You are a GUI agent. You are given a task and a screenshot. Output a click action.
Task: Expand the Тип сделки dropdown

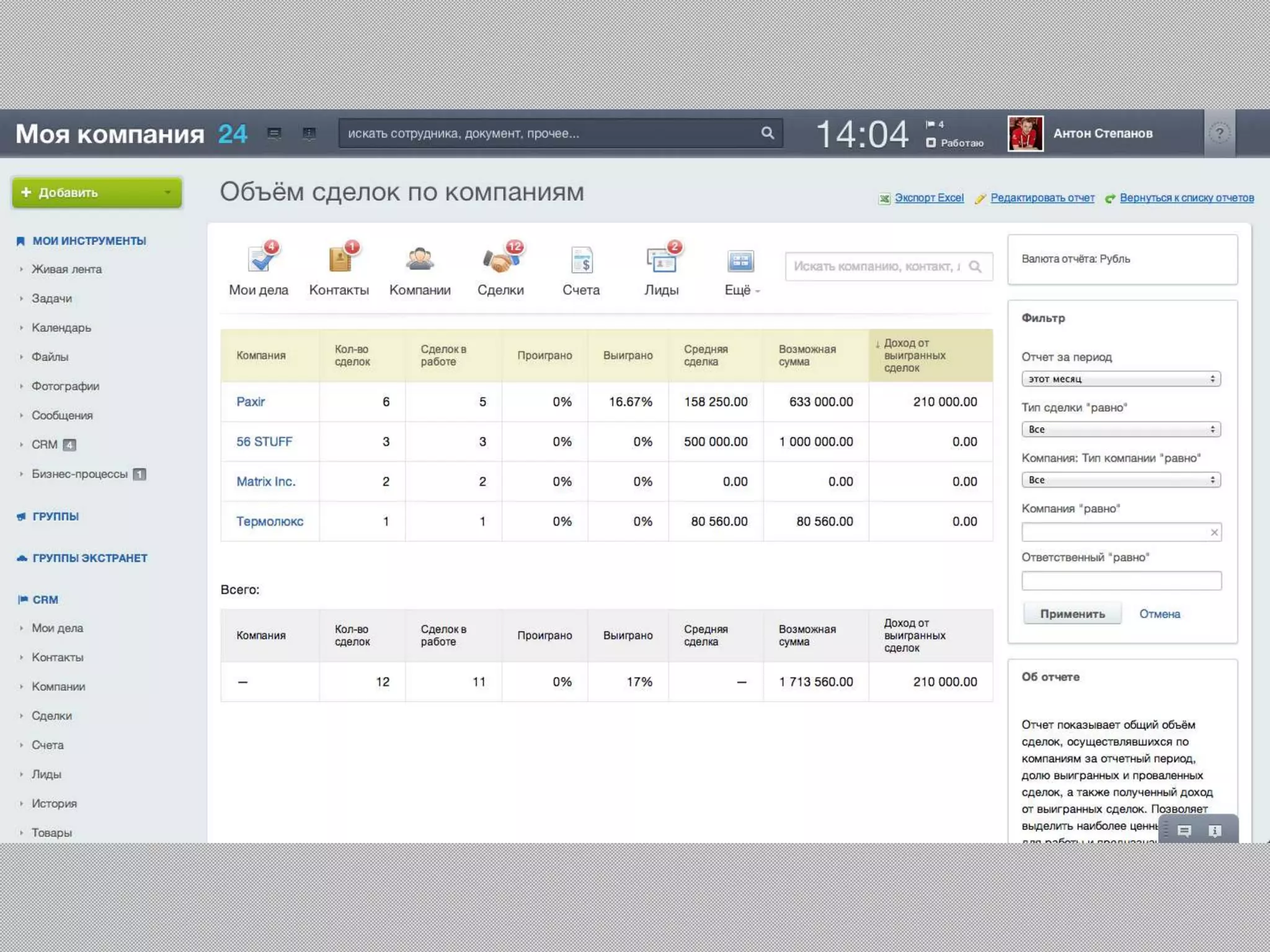tap(1121, 430)
